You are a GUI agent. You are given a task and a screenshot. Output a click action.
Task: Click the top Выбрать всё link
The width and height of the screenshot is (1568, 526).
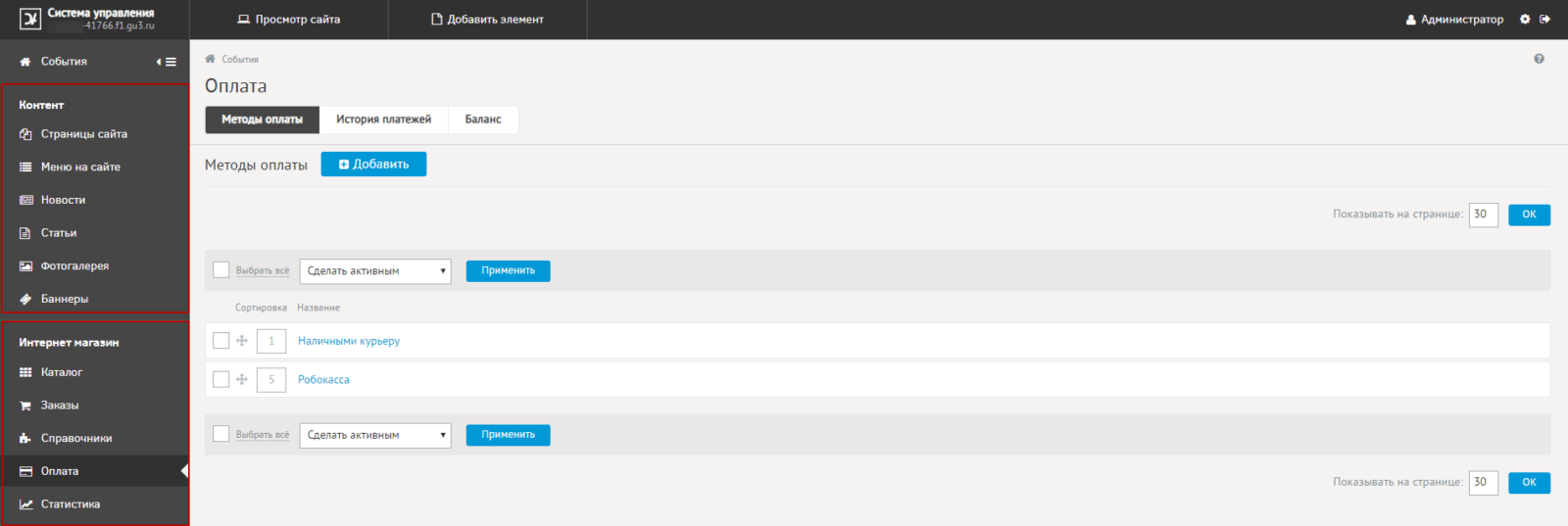pos(263,271)
